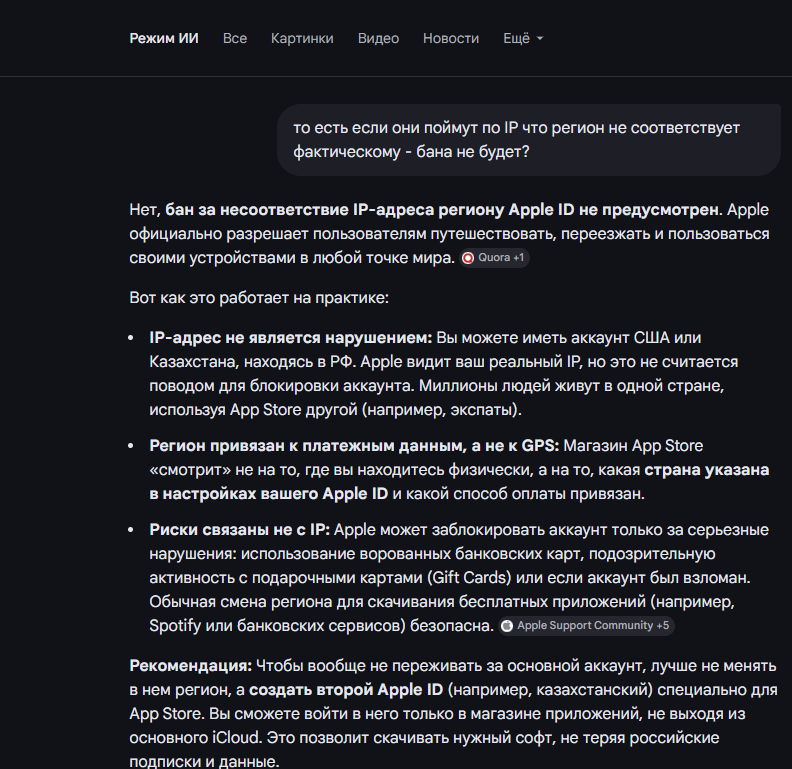Open the Новости tab
Image resolution: width=792 pixels, height=769 pixels.
451,38
